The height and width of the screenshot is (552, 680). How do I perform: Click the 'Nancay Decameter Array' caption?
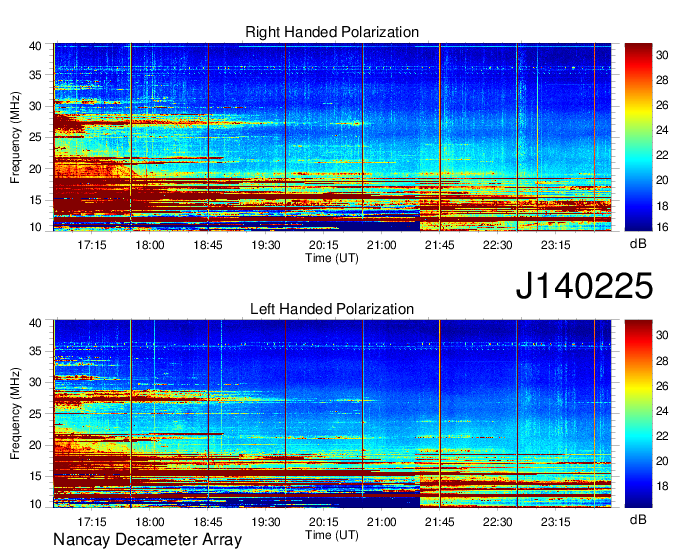[x=147, y=540]
